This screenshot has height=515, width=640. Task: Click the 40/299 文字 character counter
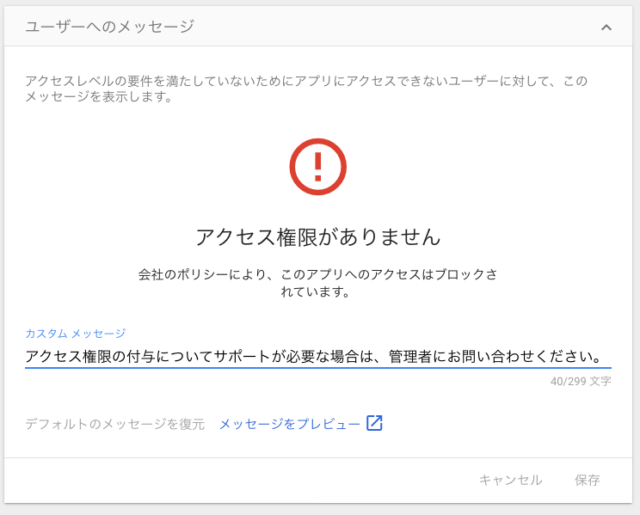(x=580, y=382)
